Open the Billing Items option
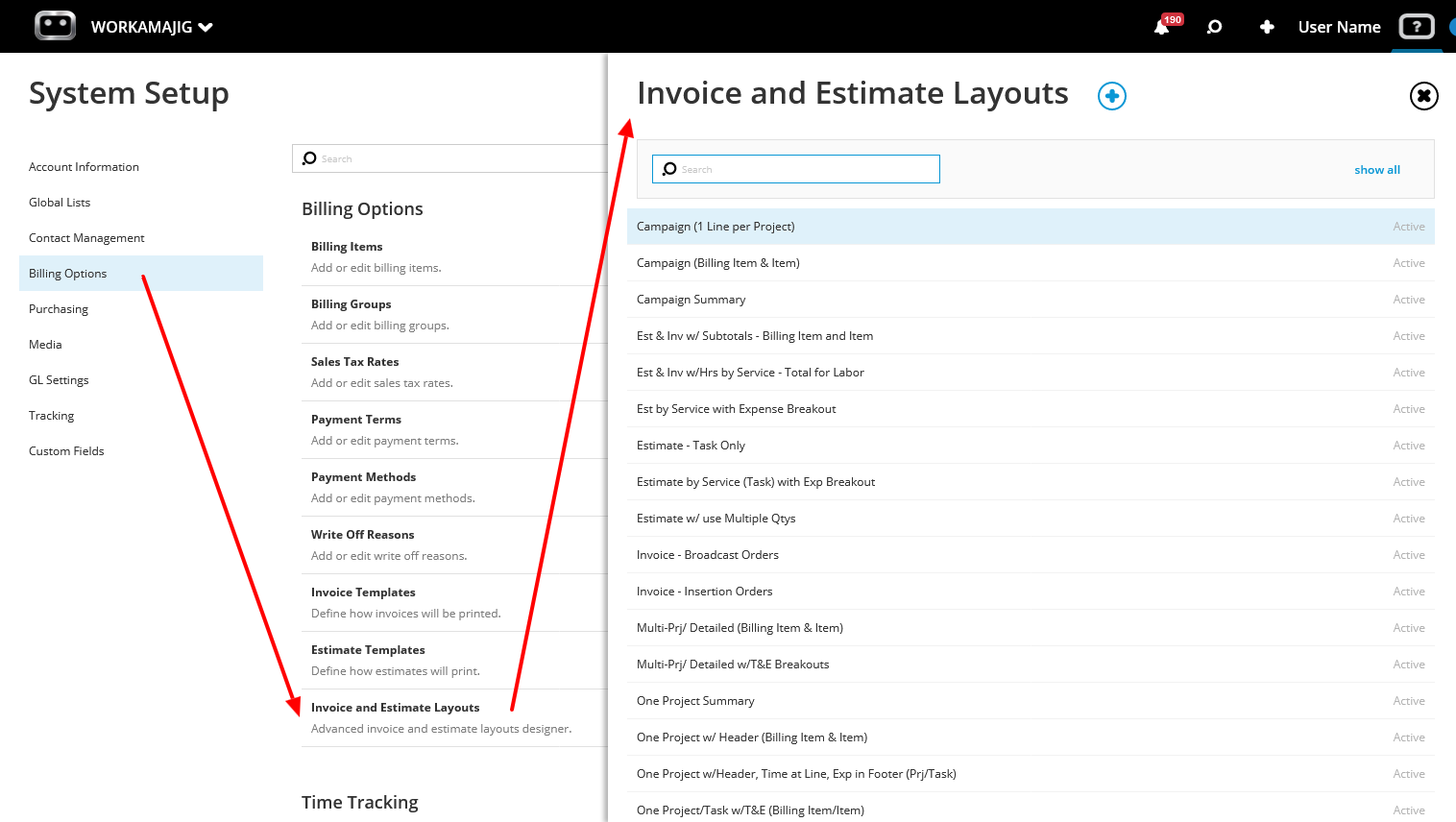Image resolution: width=1456 pixels, height=822 pixels. pos(454,257)
